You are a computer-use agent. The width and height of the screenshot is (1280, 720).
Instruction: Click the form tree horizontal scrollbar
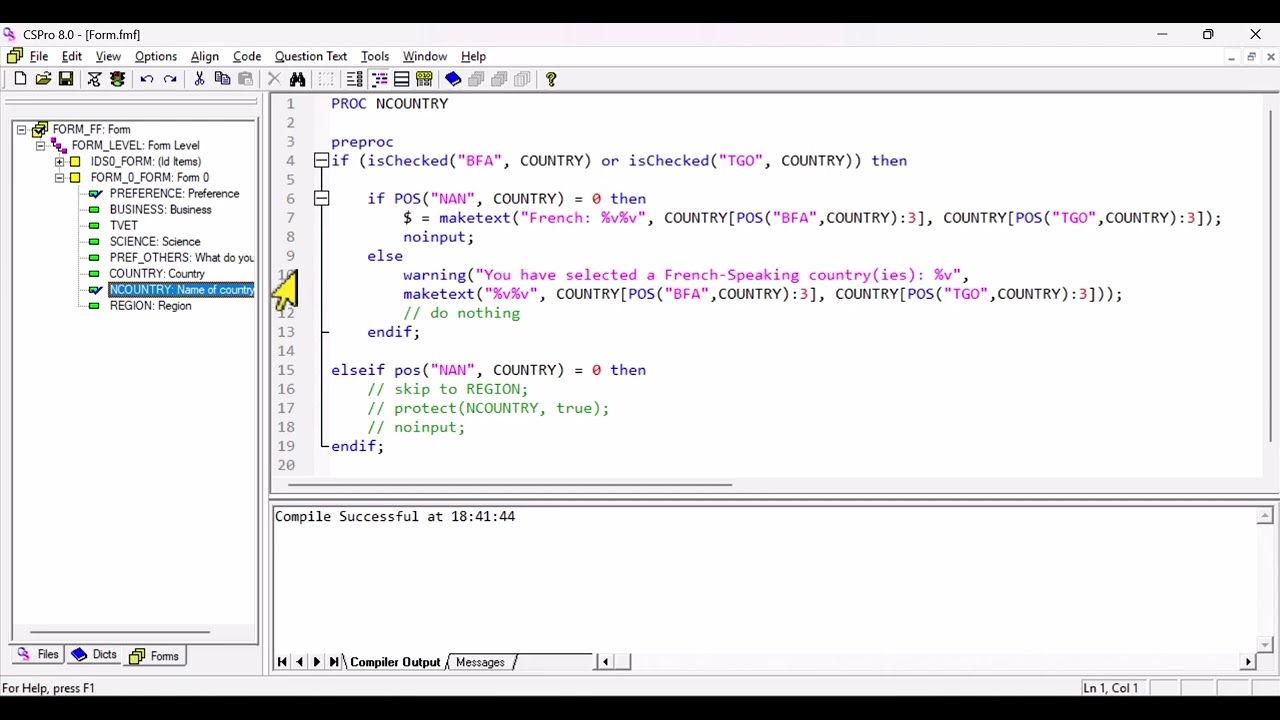pos(120,632)
